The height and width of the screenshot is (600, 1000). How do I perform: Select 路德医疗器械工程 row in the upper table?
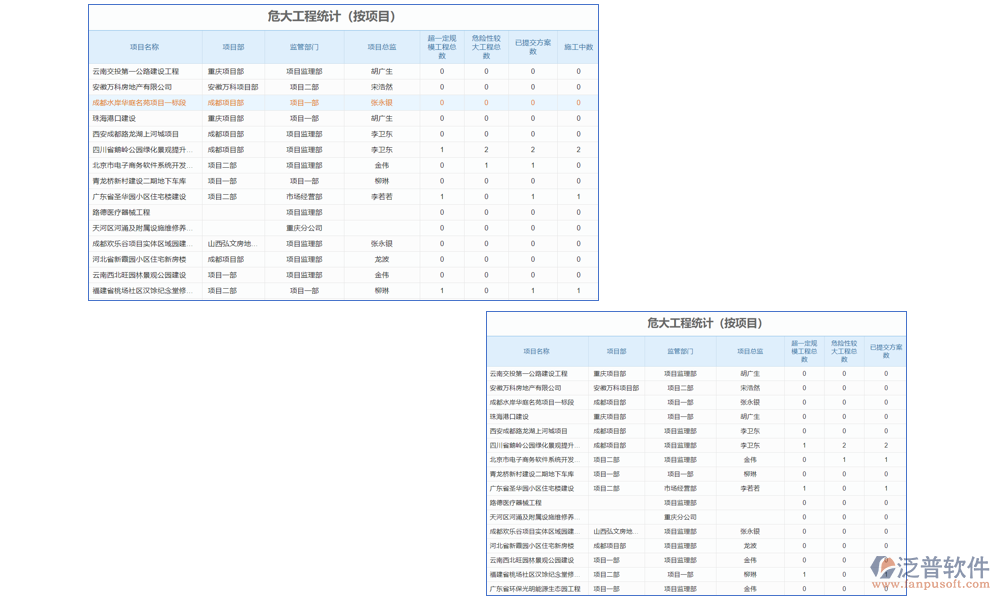(x=121, y=212)
